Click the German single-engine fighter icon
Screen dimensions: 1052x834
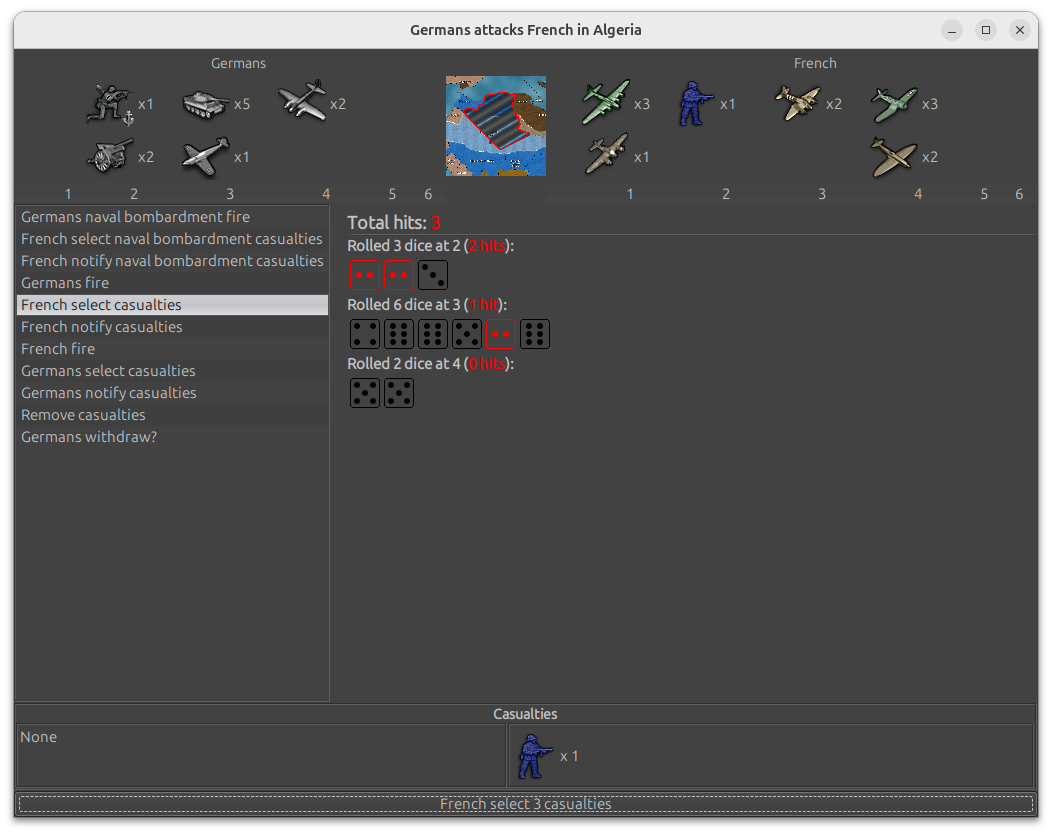(206, 156)
